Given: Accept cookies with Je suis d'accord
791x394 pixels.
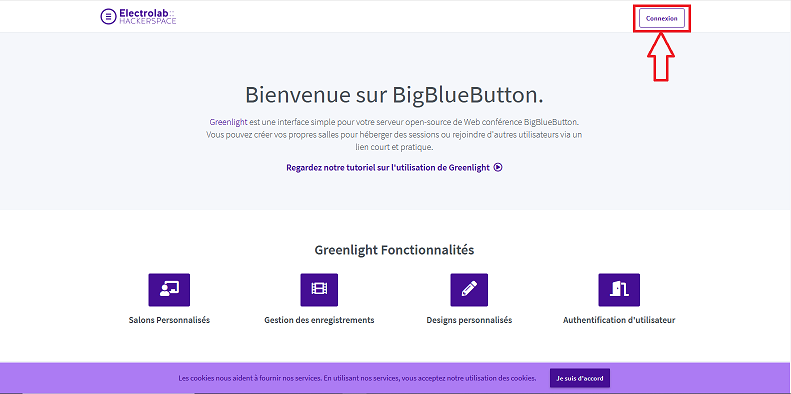Looking at the screenshot, I should pos(580,378).
